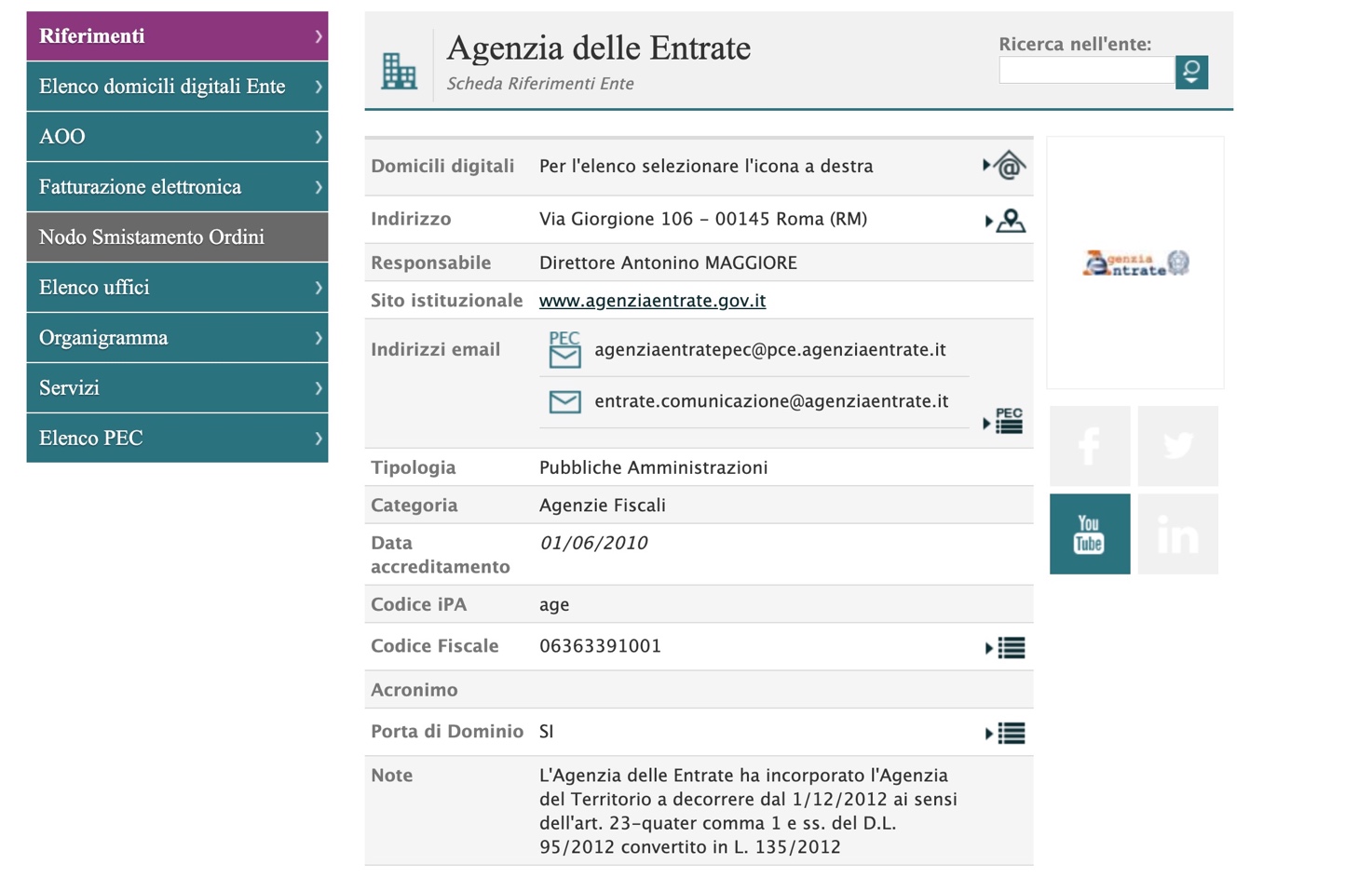Click the Facebook social icon

[x=1090, y=446]
